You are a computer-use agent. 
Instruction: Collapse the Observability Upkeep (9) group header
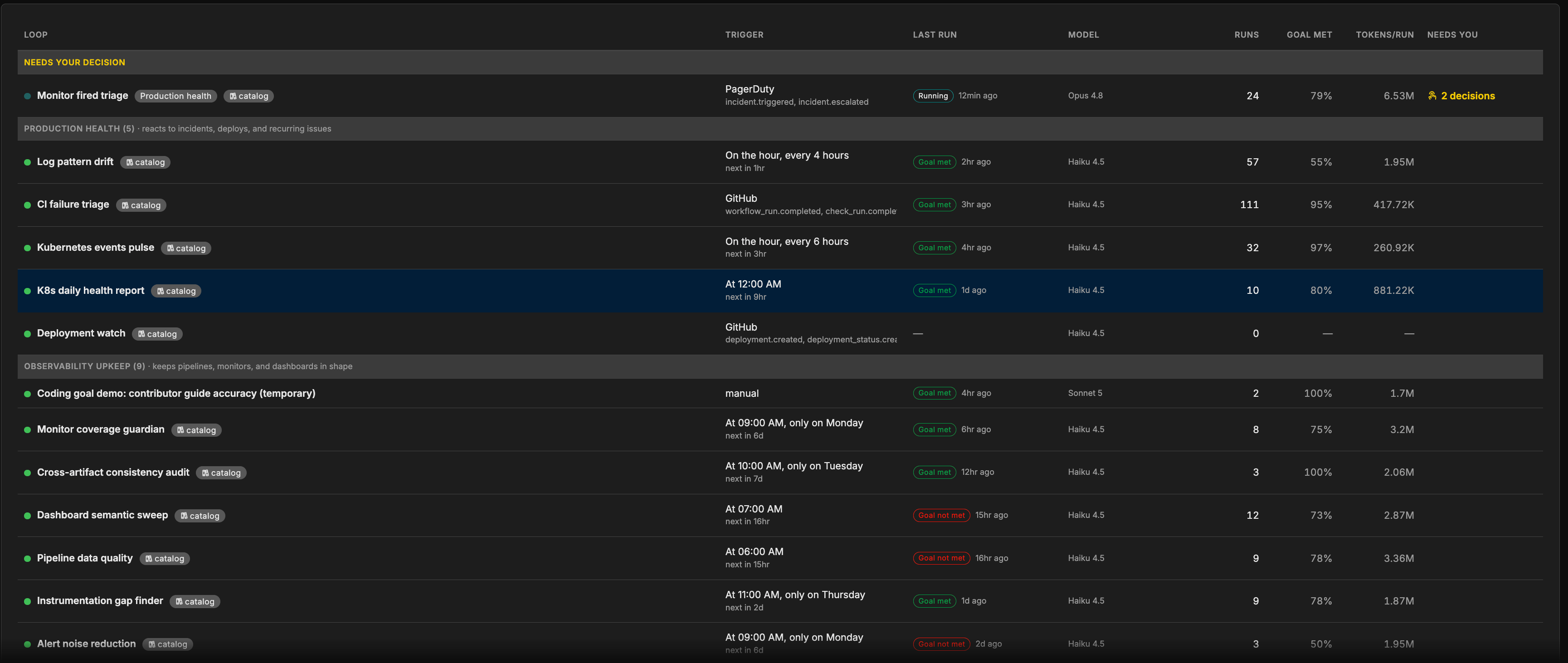[x=780, y=366]
